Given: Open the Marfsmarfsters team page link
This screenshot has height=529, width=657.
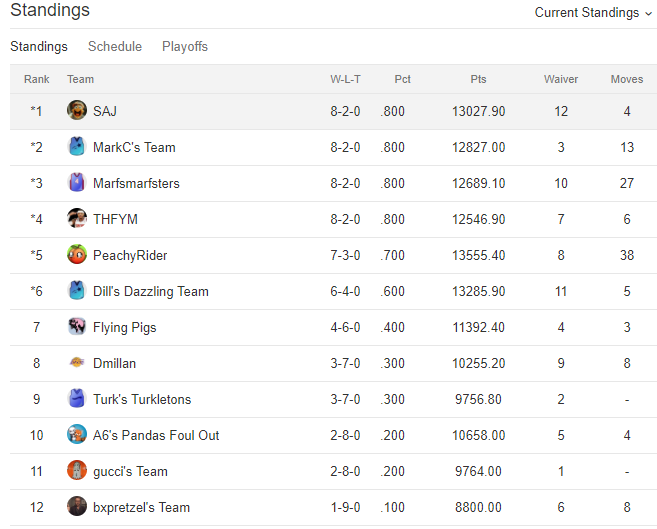Looking at the screenshot, I should click(136, 183).
